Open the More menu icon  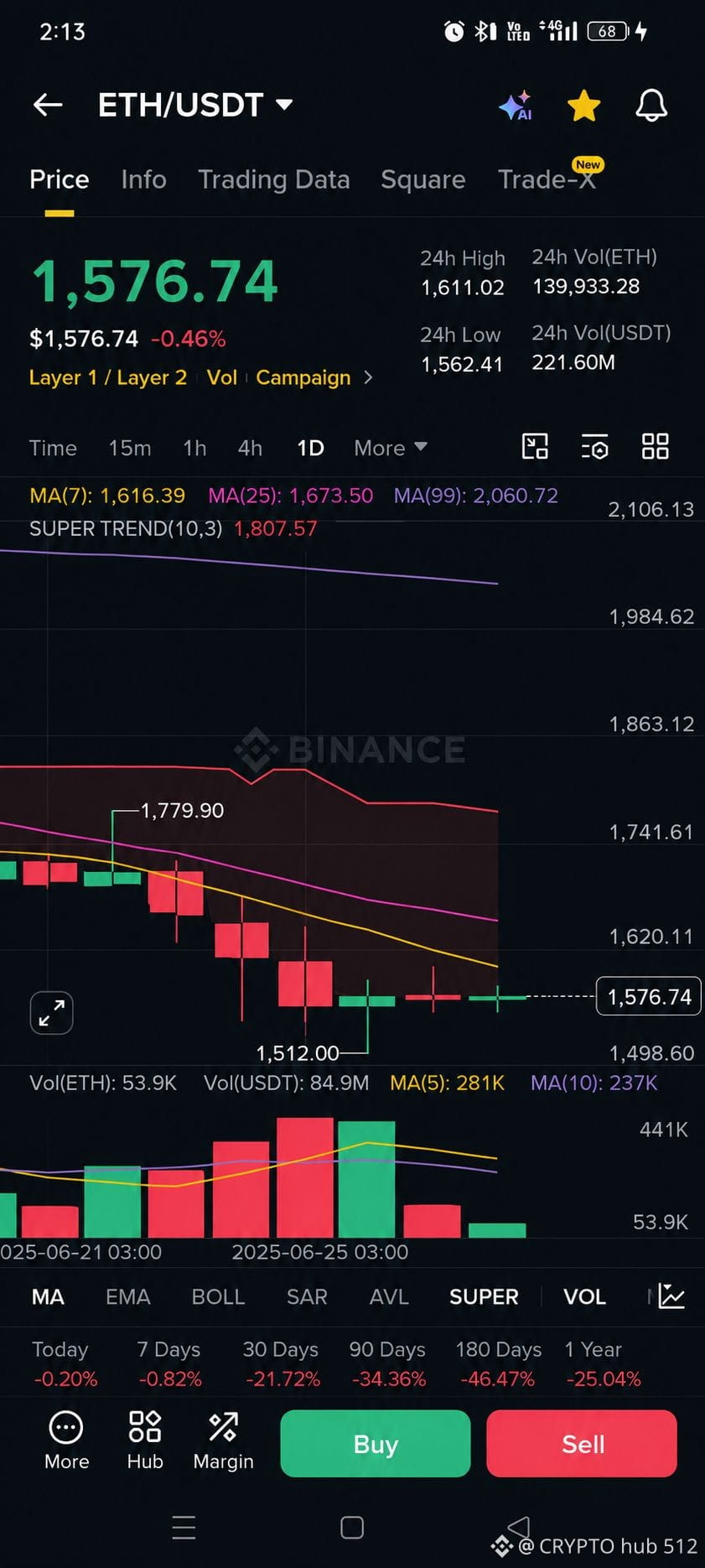click(x=66, y=1441)
